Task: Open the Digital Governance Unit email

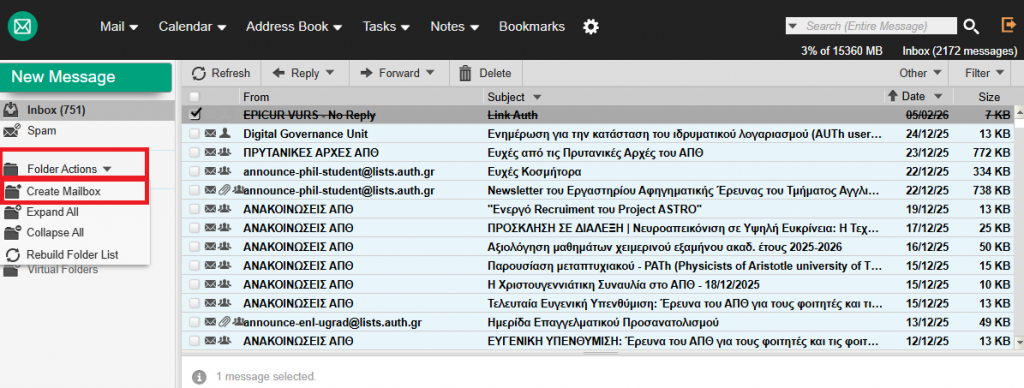Action: (306, 134)
